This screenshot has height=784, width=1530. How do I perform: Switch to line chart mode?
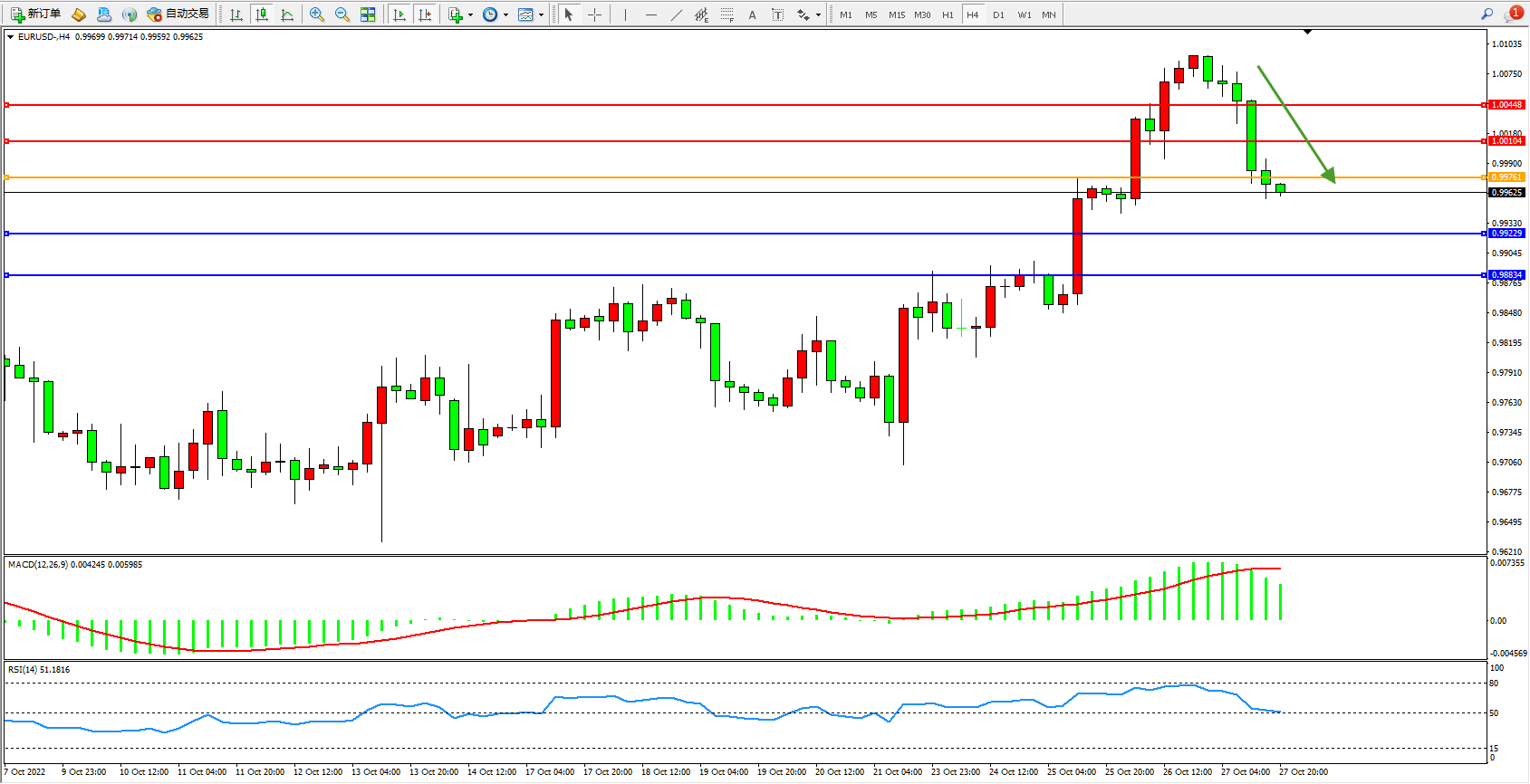tap(287, 14)
